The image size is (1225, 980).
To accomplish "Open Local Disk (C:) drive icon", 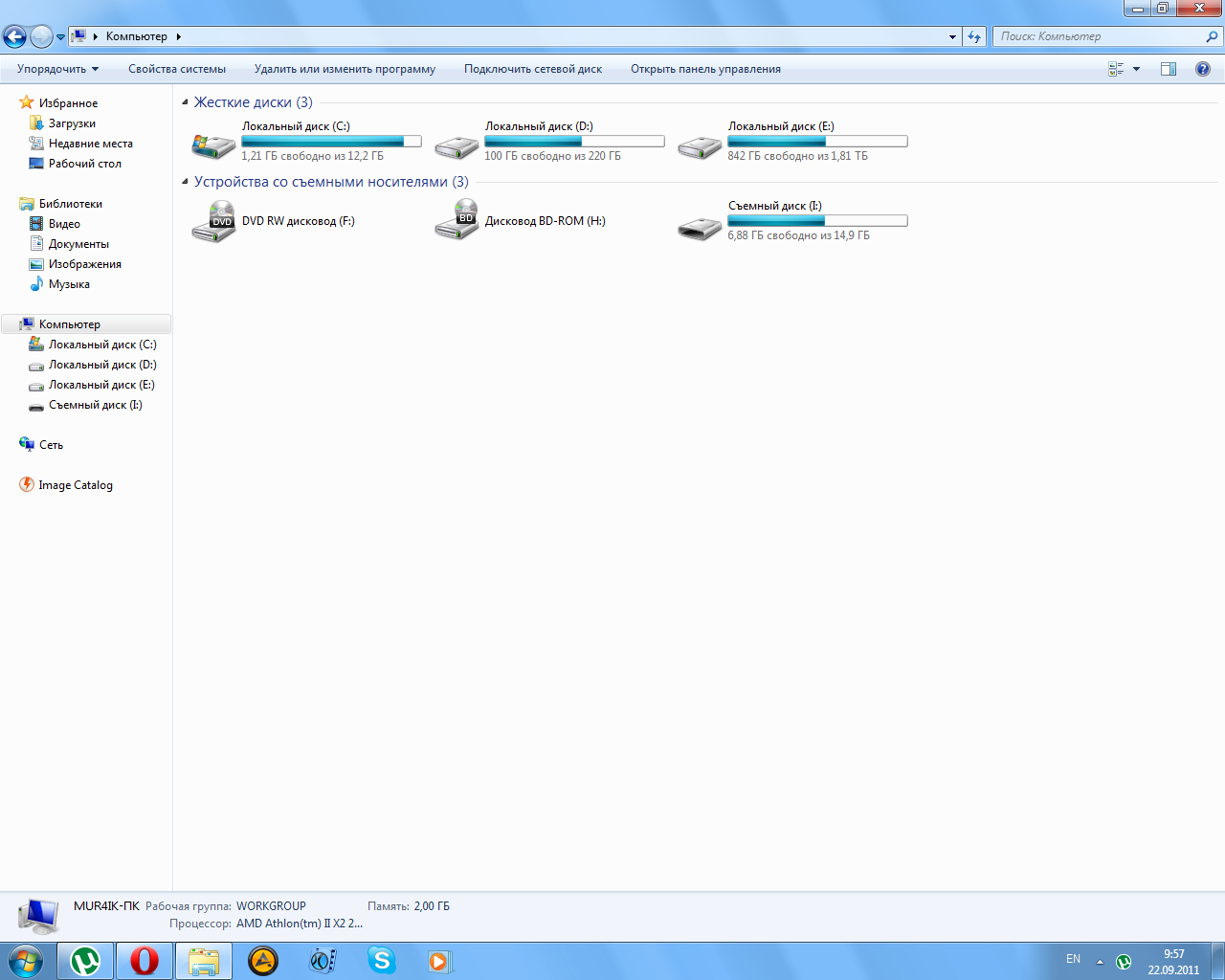I will click(213, 145).
